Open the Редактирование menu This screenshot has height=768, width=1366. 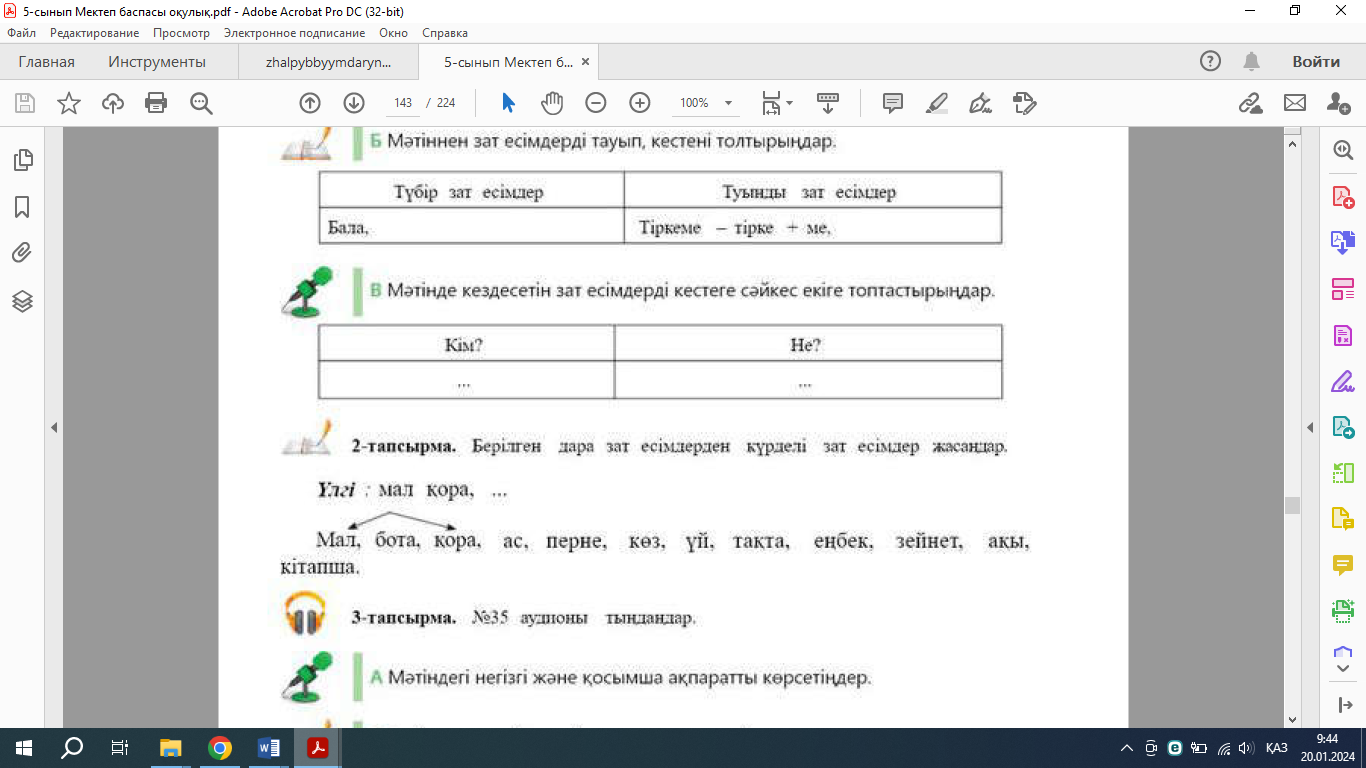pos(95,33)
